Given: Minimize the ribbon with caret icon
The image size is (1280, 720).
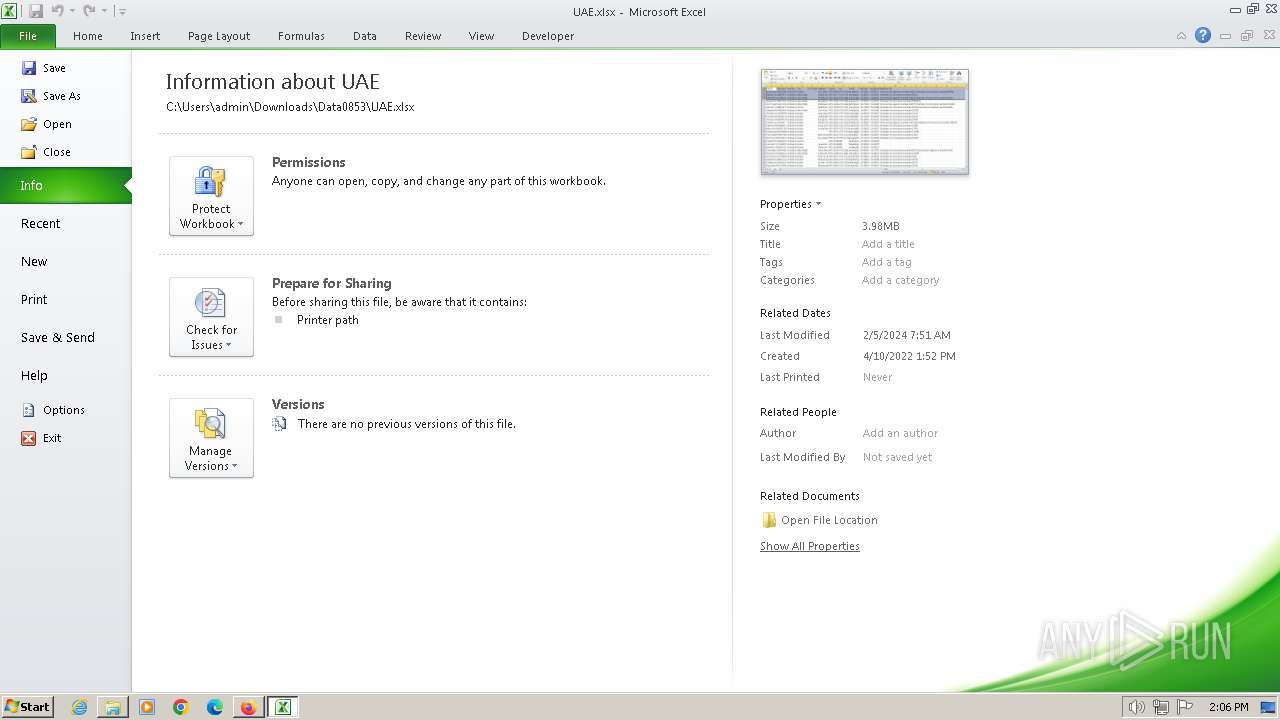Looking at the screenshot, I should 1181,36.
